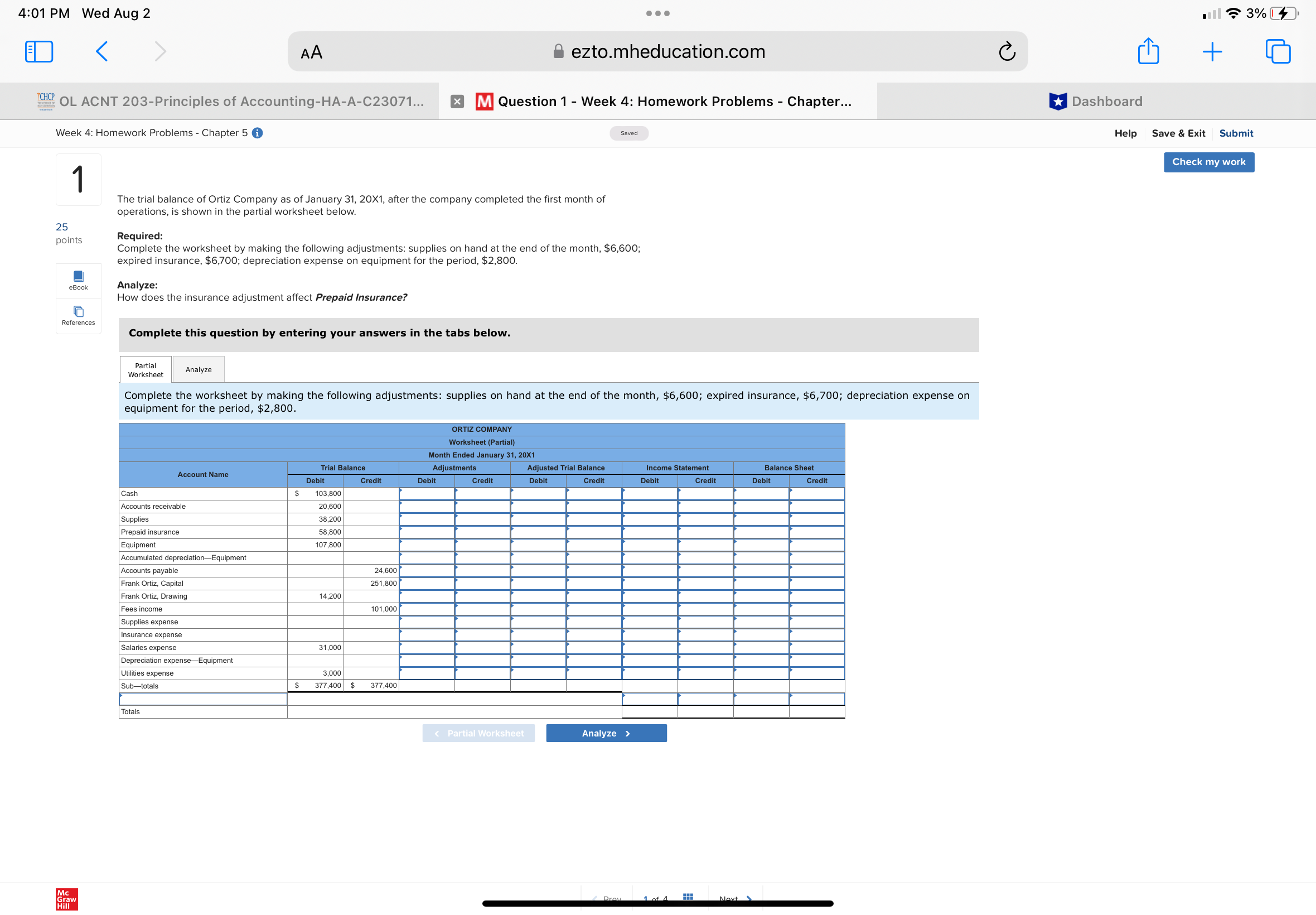Open the Share sheet icon
The image size is (1316, 915).
1148,51
